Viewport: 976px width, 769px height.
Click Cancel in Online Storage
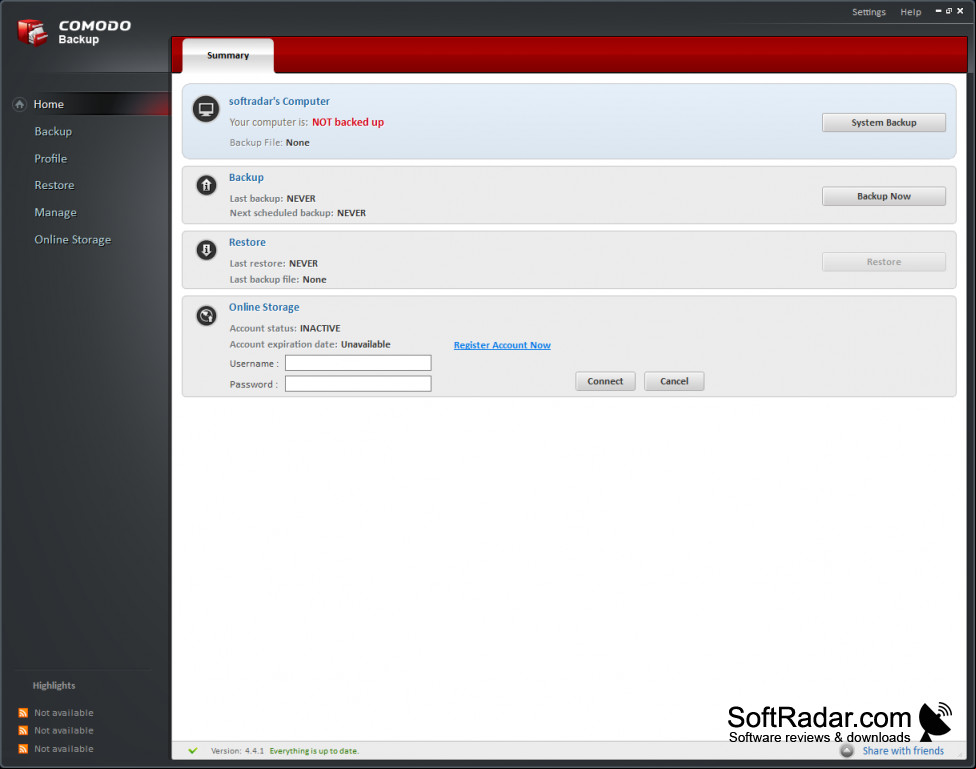pyautogui.click(x=674, y=381)
